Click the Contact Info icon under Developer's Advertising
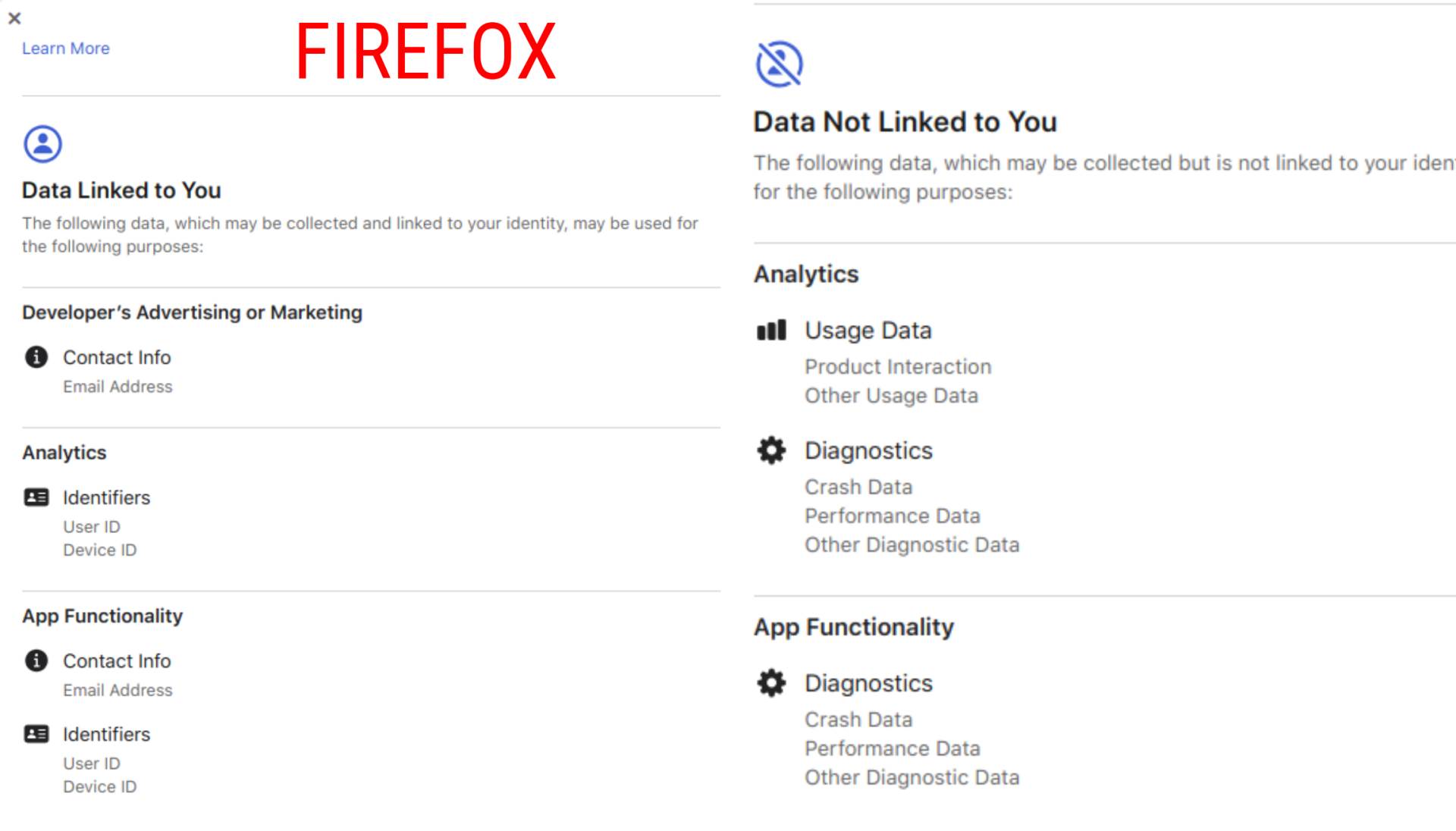Viewport: 1456px width, 831px height. coord(35,358)
